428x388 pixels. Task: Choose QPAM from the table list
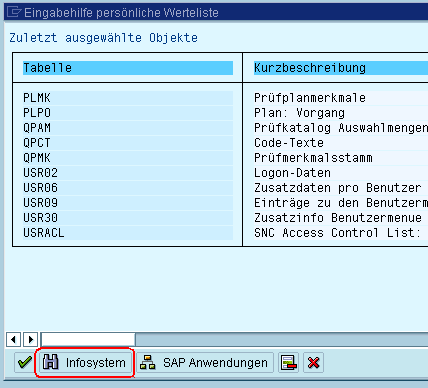[128, 128]
